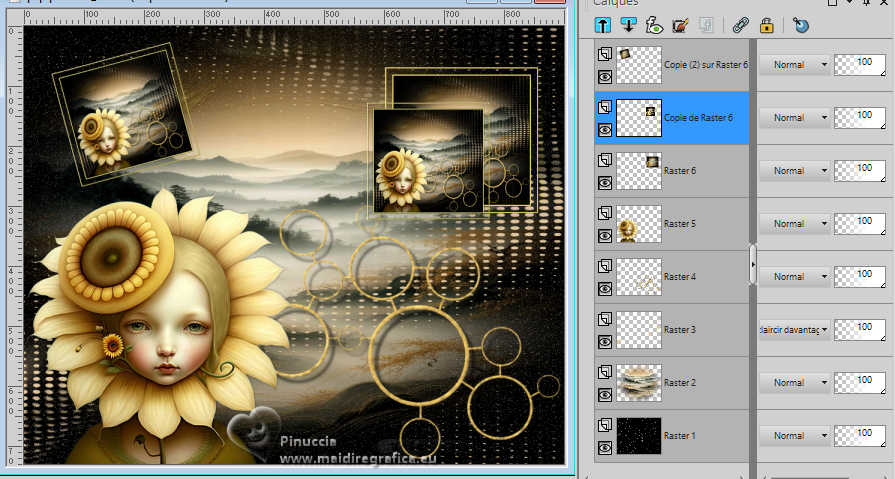Toggle the eye icon for Raster 5

pos(604,236)
